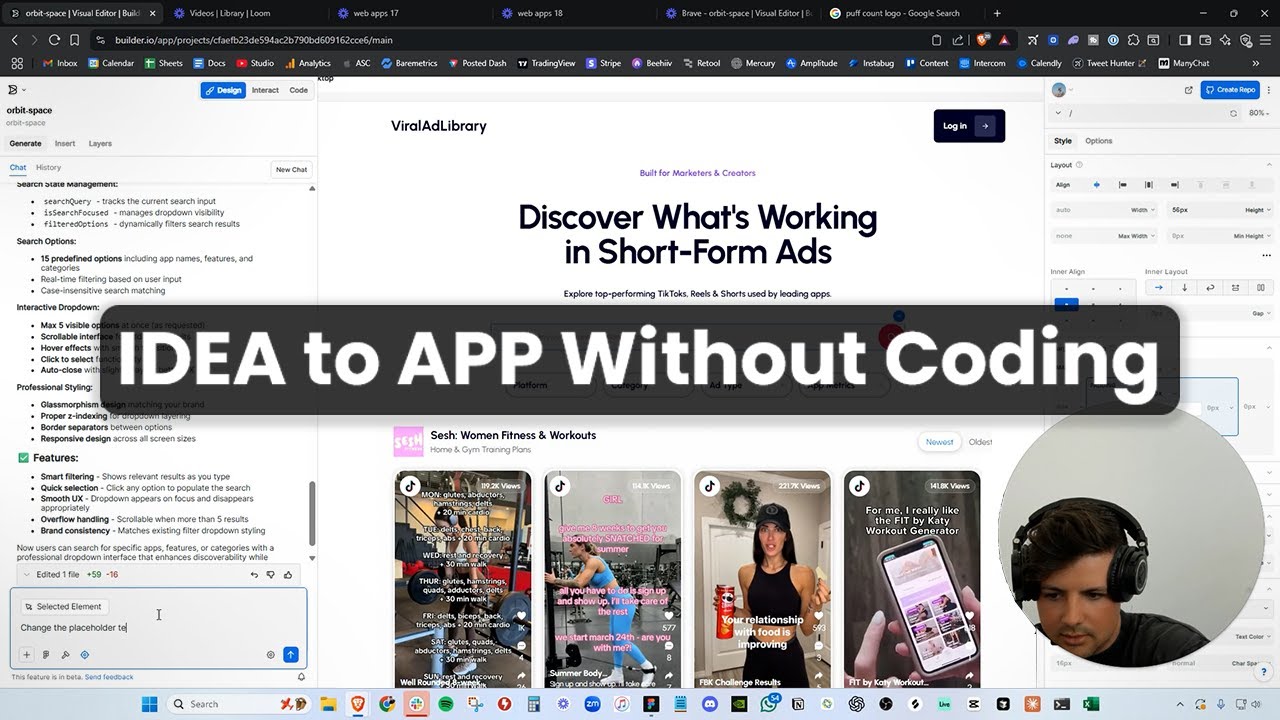Screen dimensions: 1280x720
Task: Open preview in new tab icon
Action: [1189, 90]
